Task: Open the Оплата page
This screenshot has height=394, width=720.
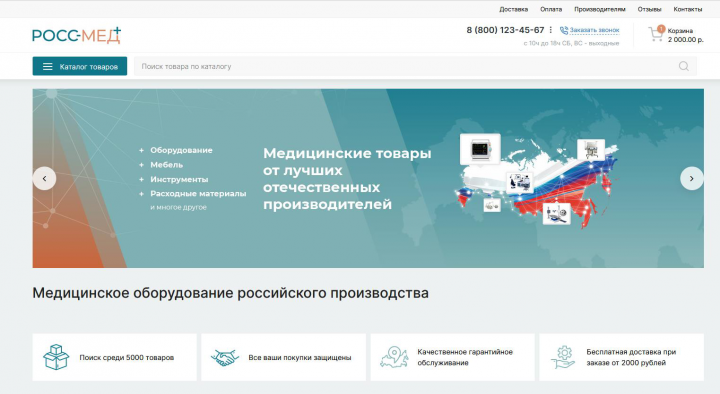Action: coord(551,9)
